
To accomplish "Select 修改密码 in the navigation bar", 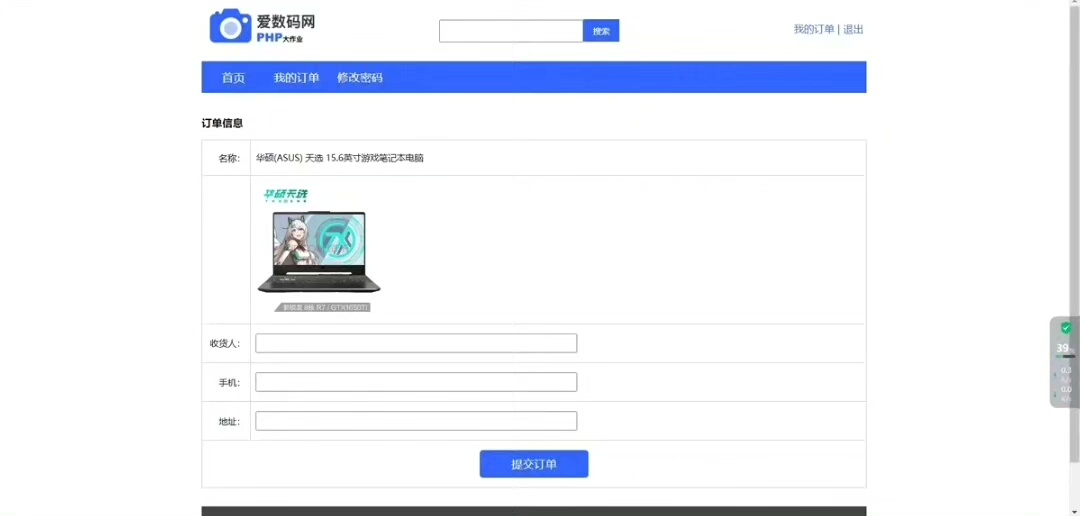I will 360,78.
